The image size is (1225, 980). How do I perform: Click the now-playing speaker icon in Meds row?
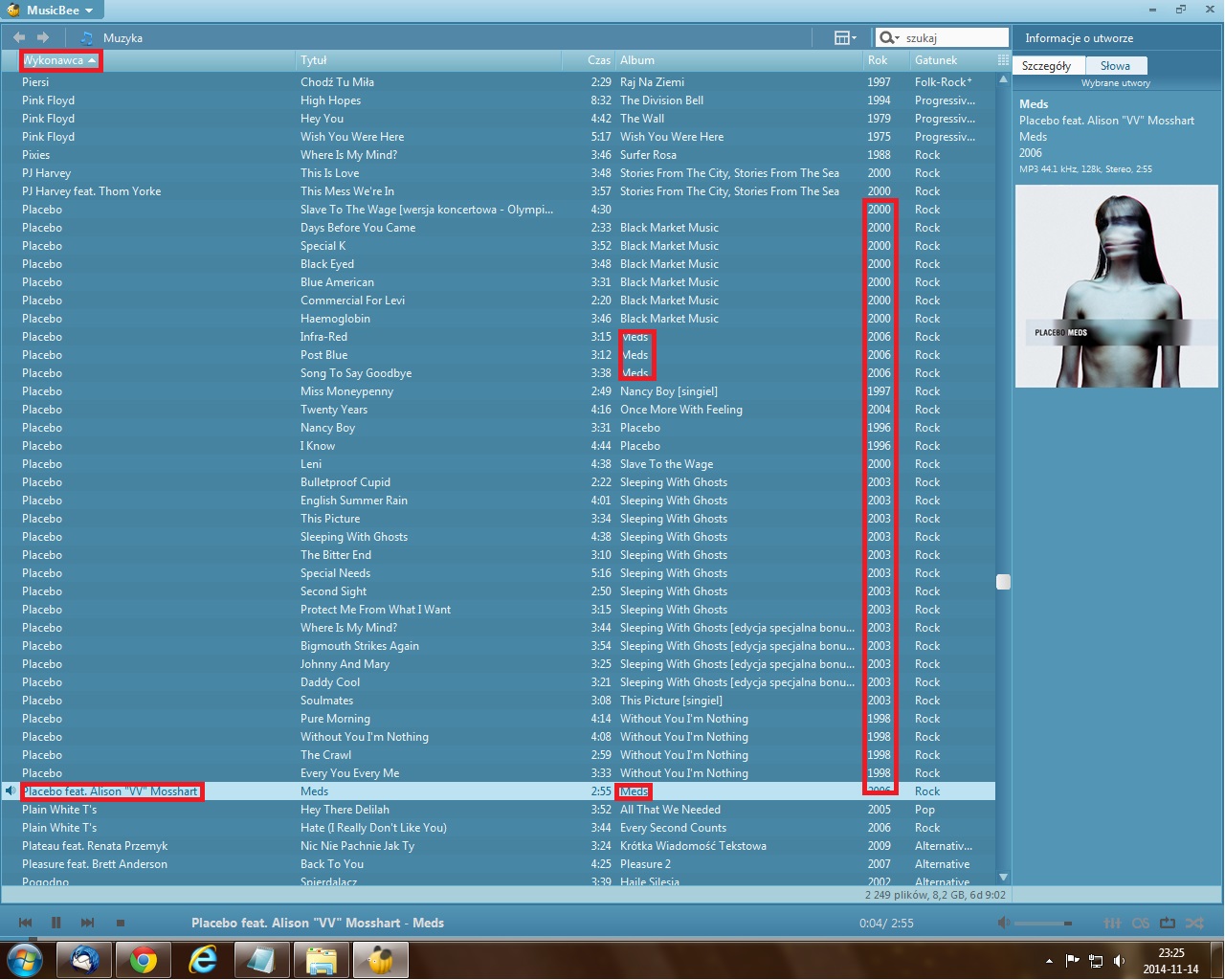[11, 791]
